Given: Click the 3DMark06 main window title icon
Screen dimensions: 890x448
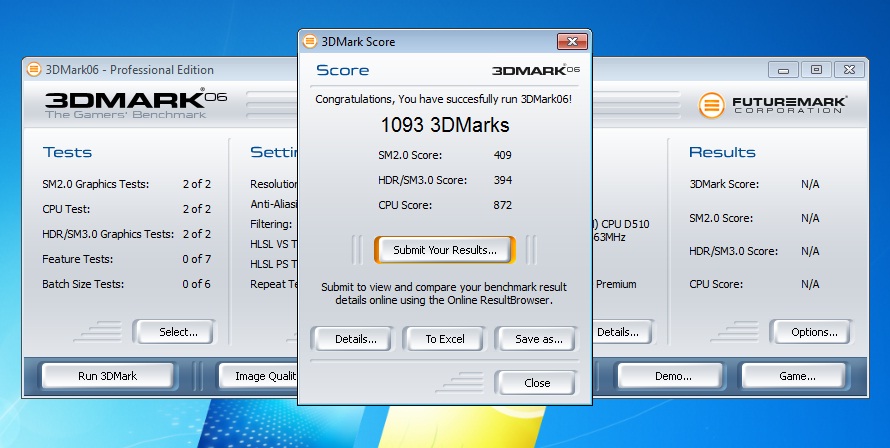Looking at the screenshot, I should point(34,70).
